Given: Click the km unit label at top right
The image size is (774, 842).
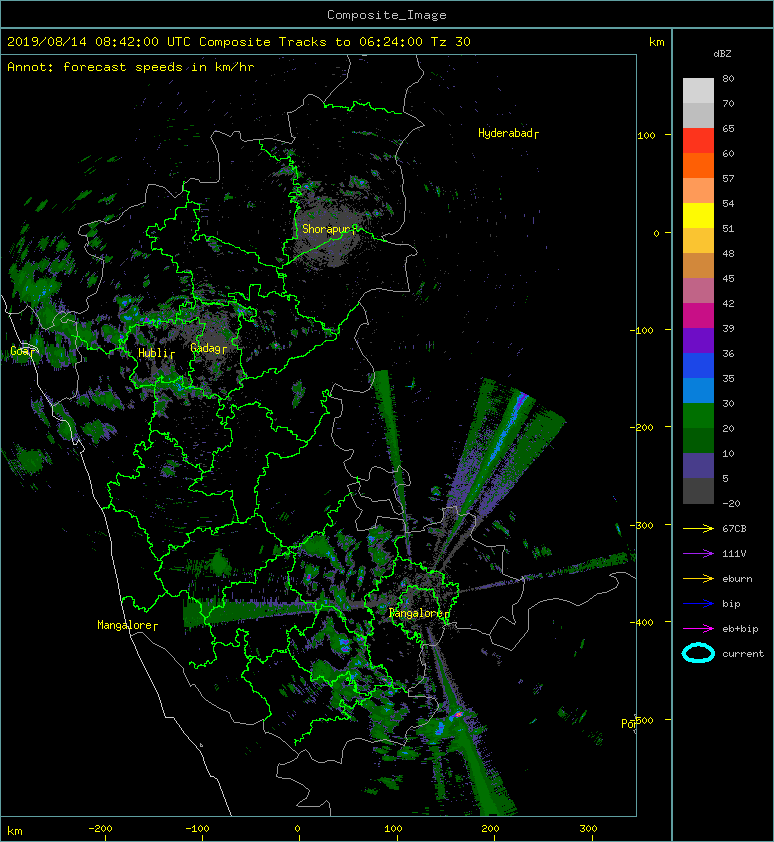Looking at the screenshot, I should [656, 42].
